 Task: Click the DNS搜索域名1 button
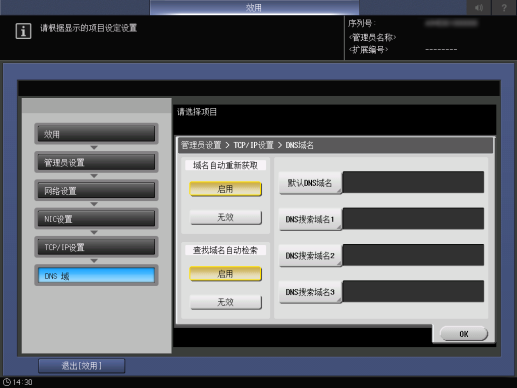[310, 219]
